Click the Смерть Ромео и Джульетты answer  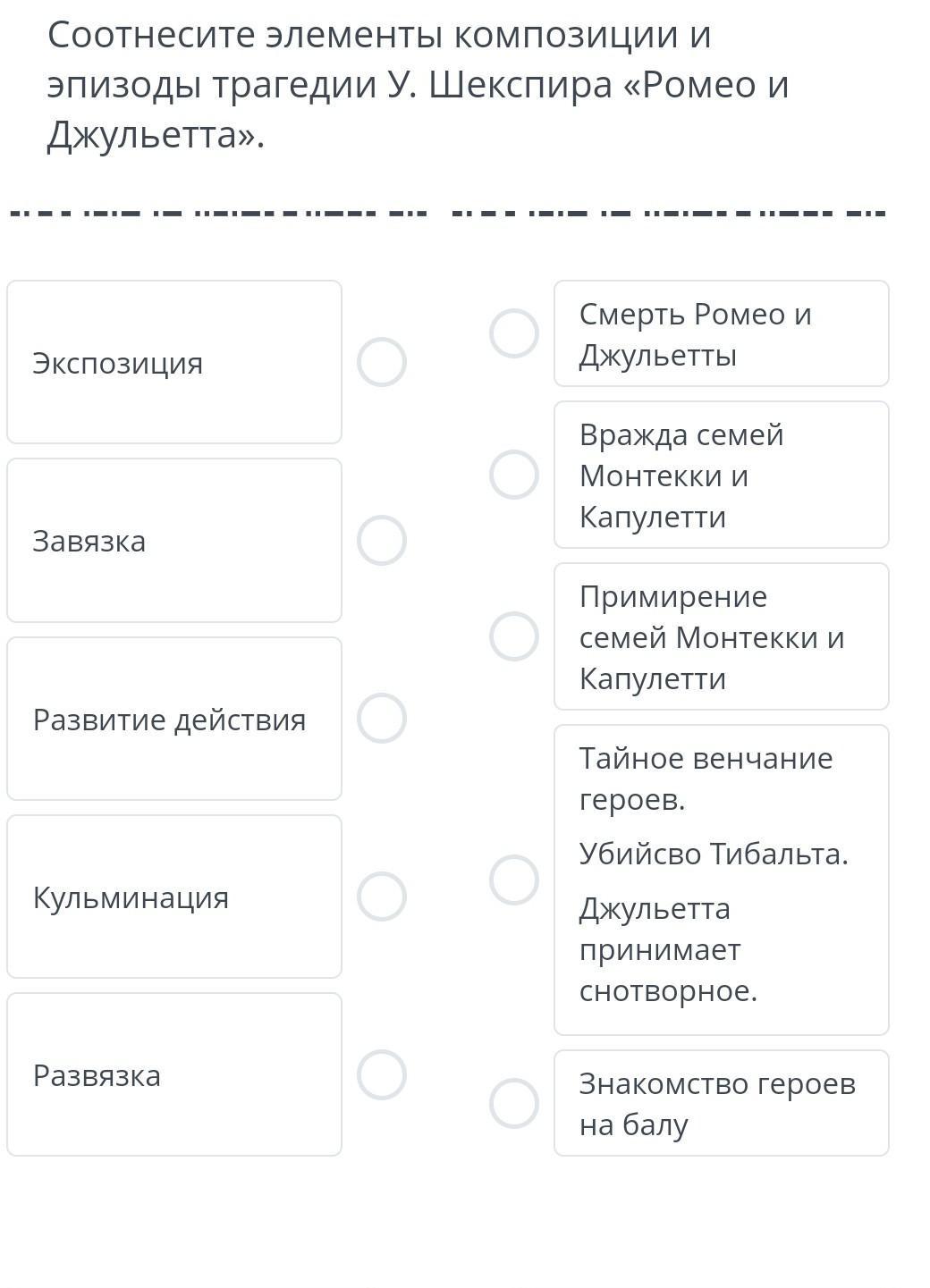[x=721, y=333]
